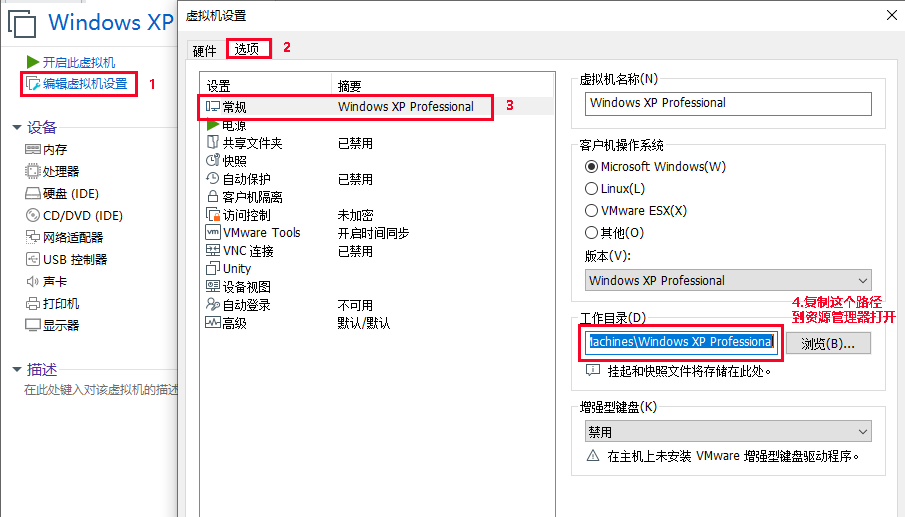
Task: Click the Unity windows icon
Action: pyautogui.click(x=213, y=268)
